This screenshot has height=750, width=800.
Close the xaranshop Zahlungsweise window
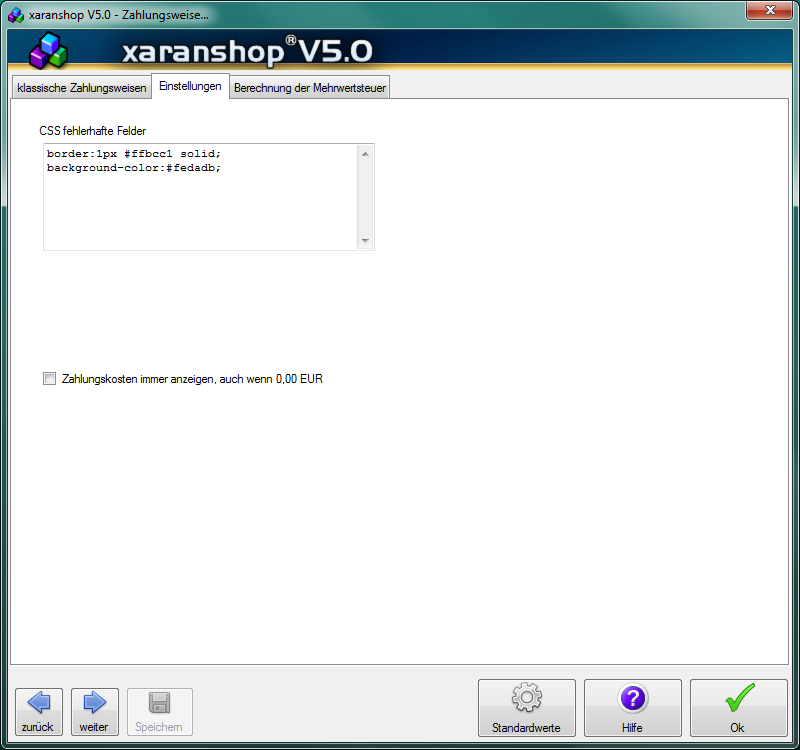point(770,10)
